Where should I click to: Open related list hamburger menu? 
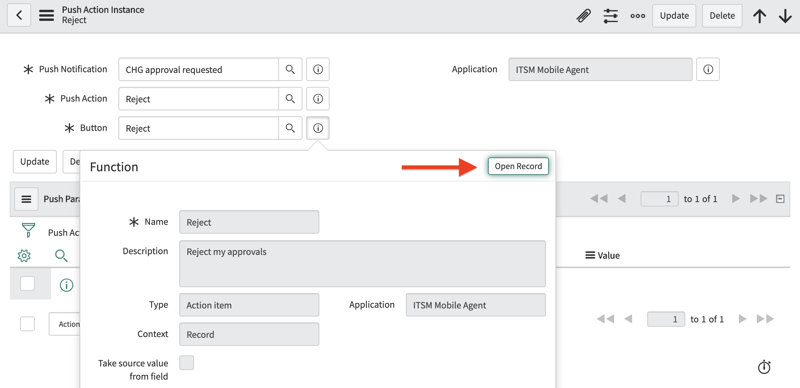point(26,199)
